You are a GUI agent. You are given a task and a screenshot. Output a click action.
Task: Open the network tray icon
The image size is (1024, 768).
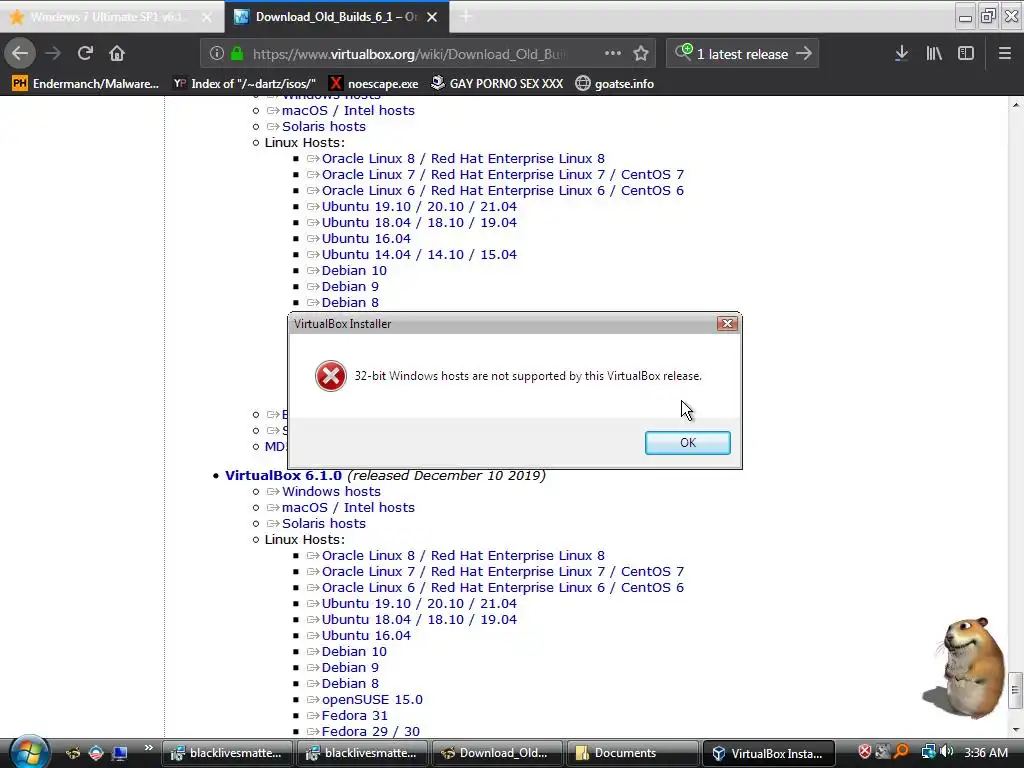click(928, 752)
